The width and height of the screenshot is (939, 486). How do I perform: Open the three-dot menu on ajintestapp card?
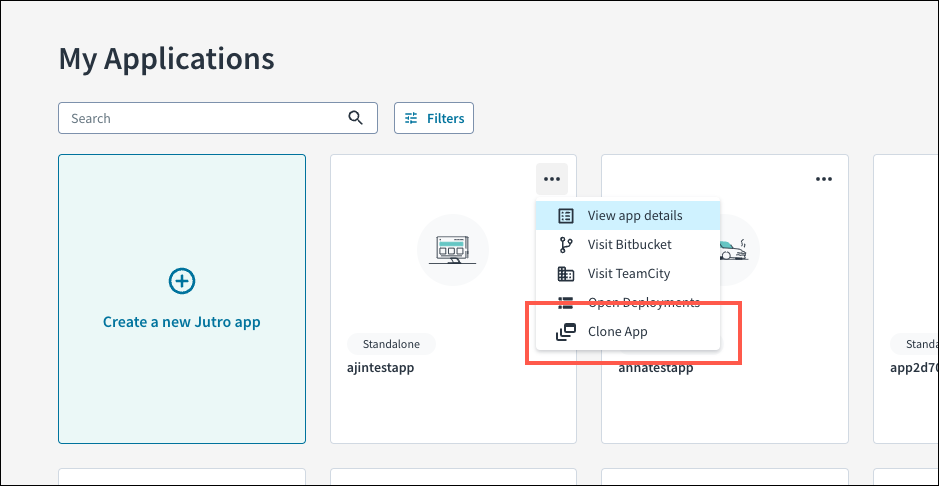[552, 179]
